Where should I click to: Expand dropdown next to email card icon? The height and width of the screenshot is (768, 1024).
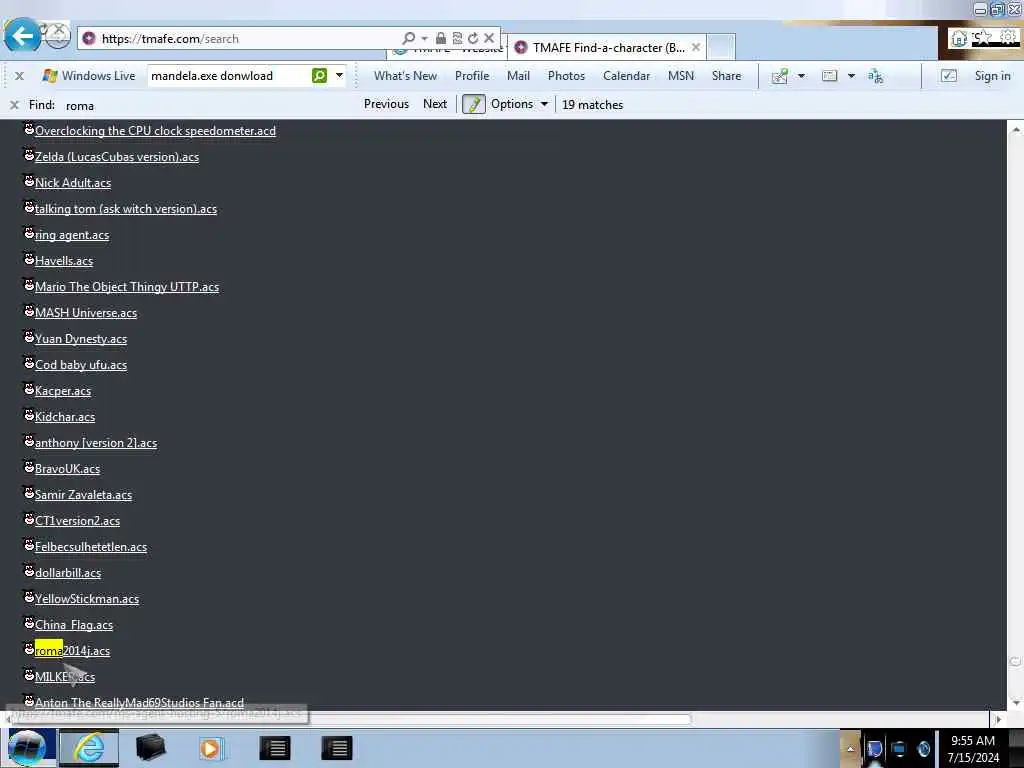pos(852,76)
